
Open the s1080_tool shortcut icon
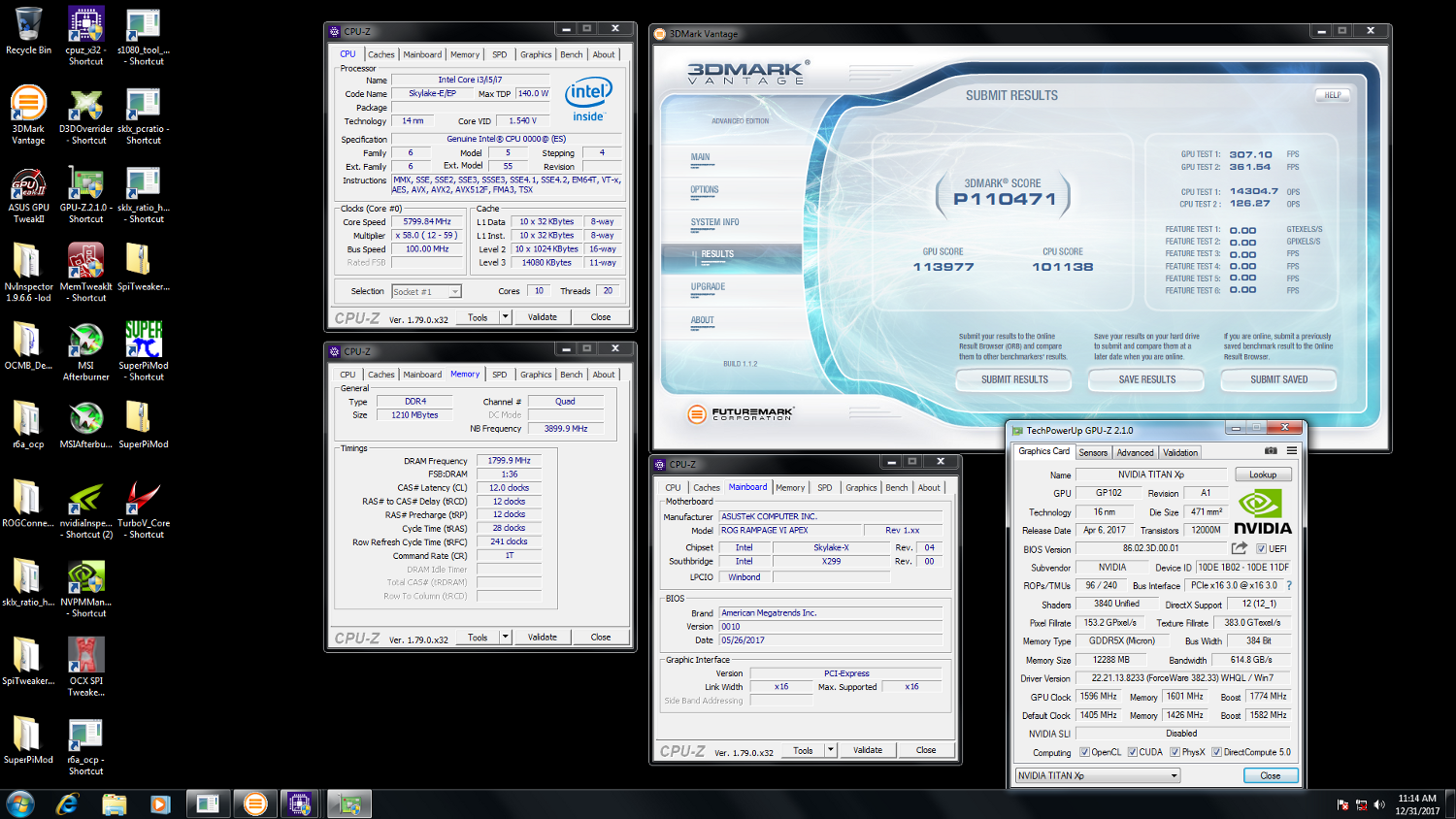coord(144,36)
